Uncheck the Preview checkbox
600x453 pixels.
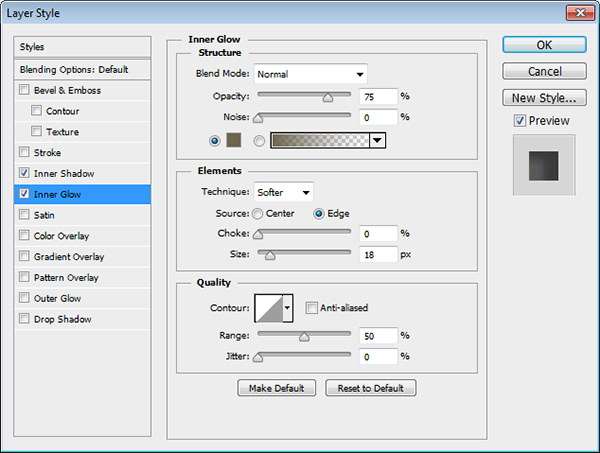click(x=519, y=121)
